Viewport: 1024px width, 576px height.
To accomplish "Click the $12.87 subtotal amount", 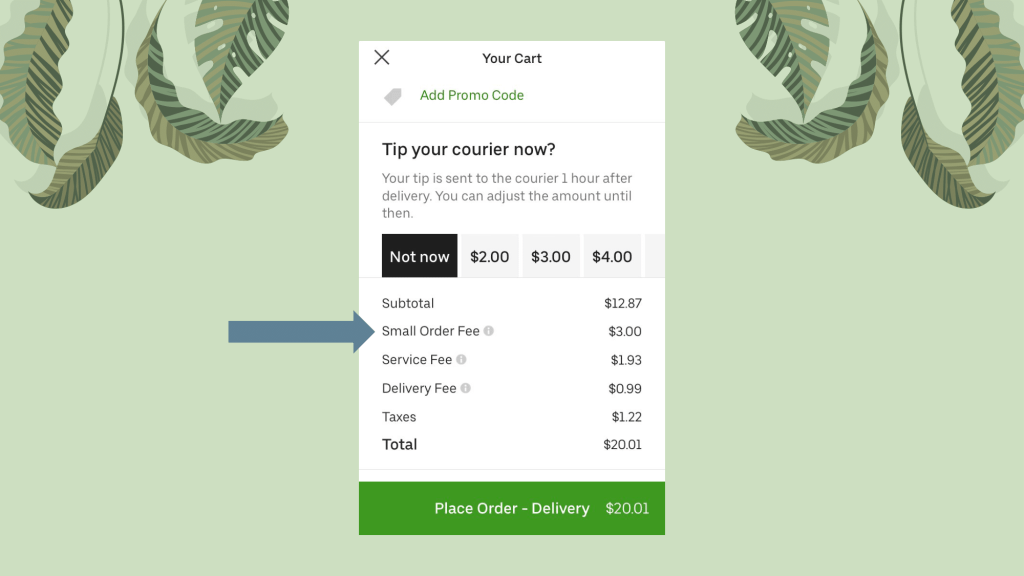I will click(622, 303).
